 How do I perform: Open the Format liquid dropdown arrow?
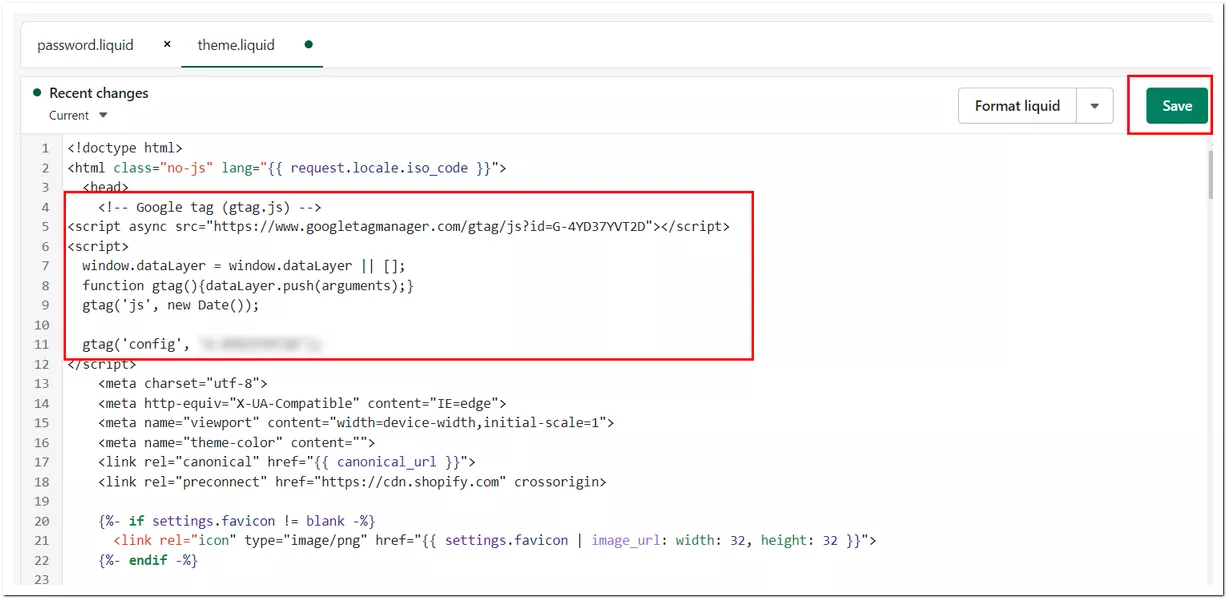(1095, 105)
